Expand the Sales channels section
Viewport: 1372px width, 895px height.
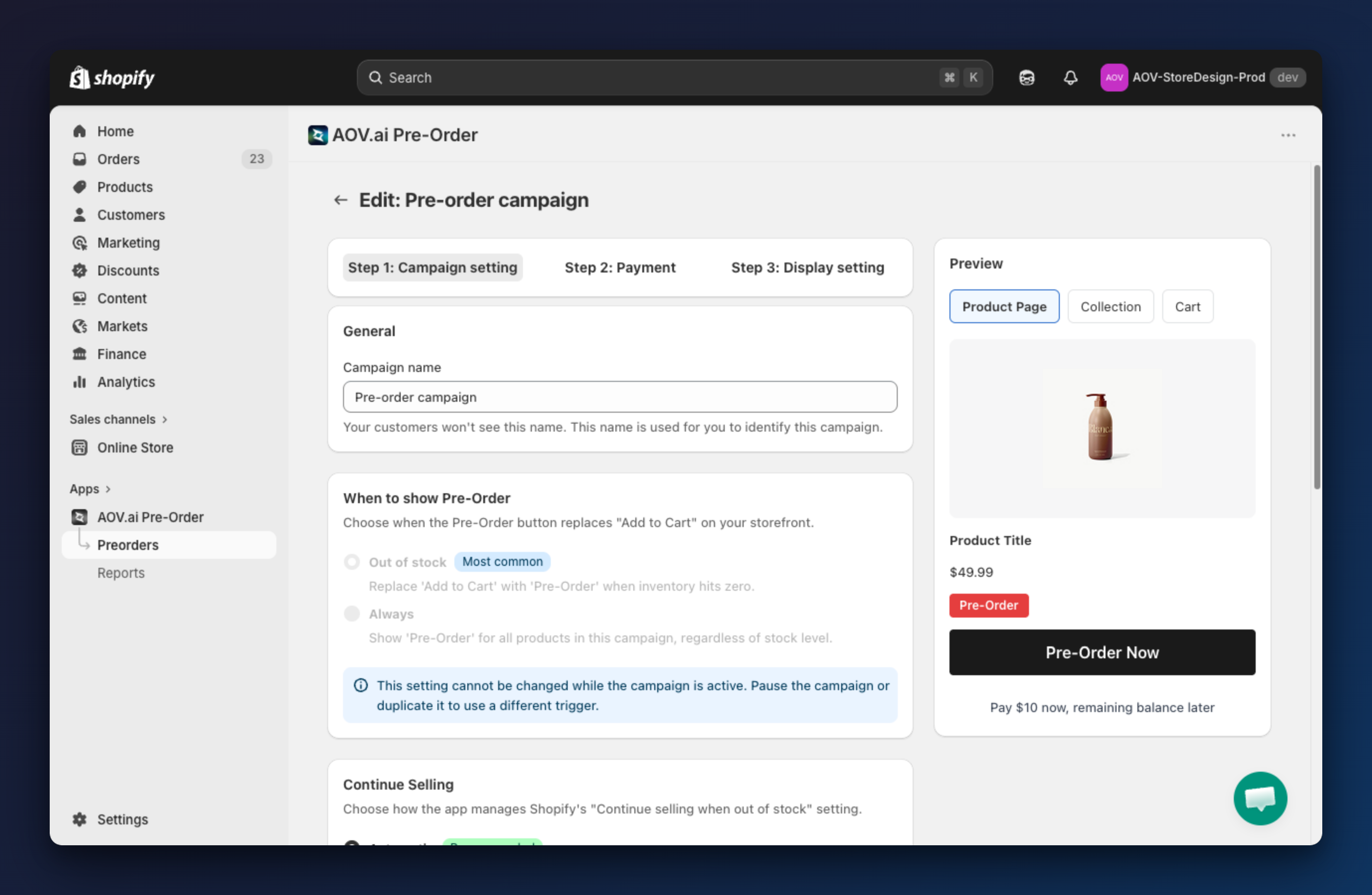[119, 419]
